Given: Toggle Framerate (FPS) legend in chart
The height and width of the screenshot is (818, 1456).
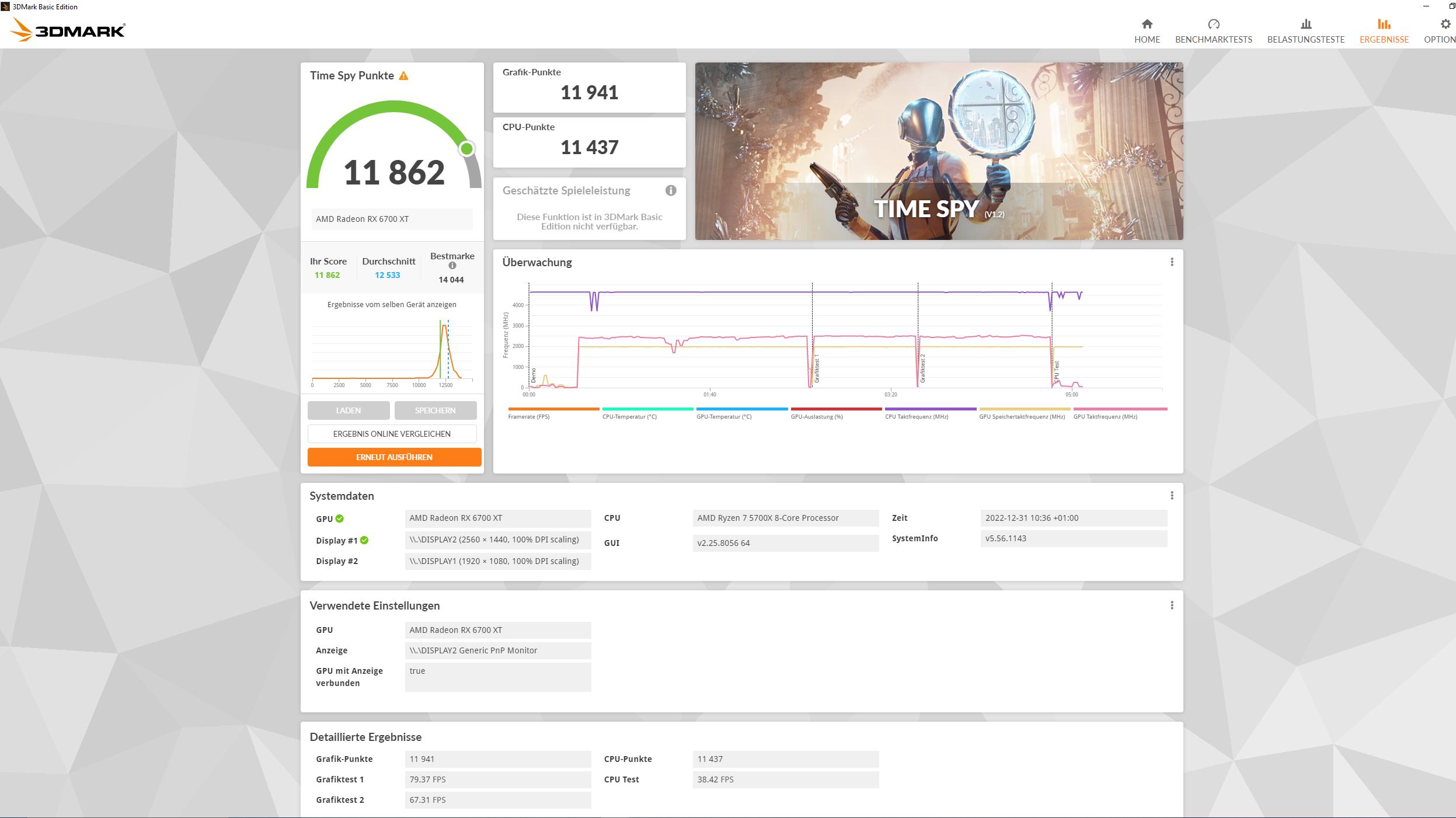Looking at the screenshot, I should (x=529, y=416).
